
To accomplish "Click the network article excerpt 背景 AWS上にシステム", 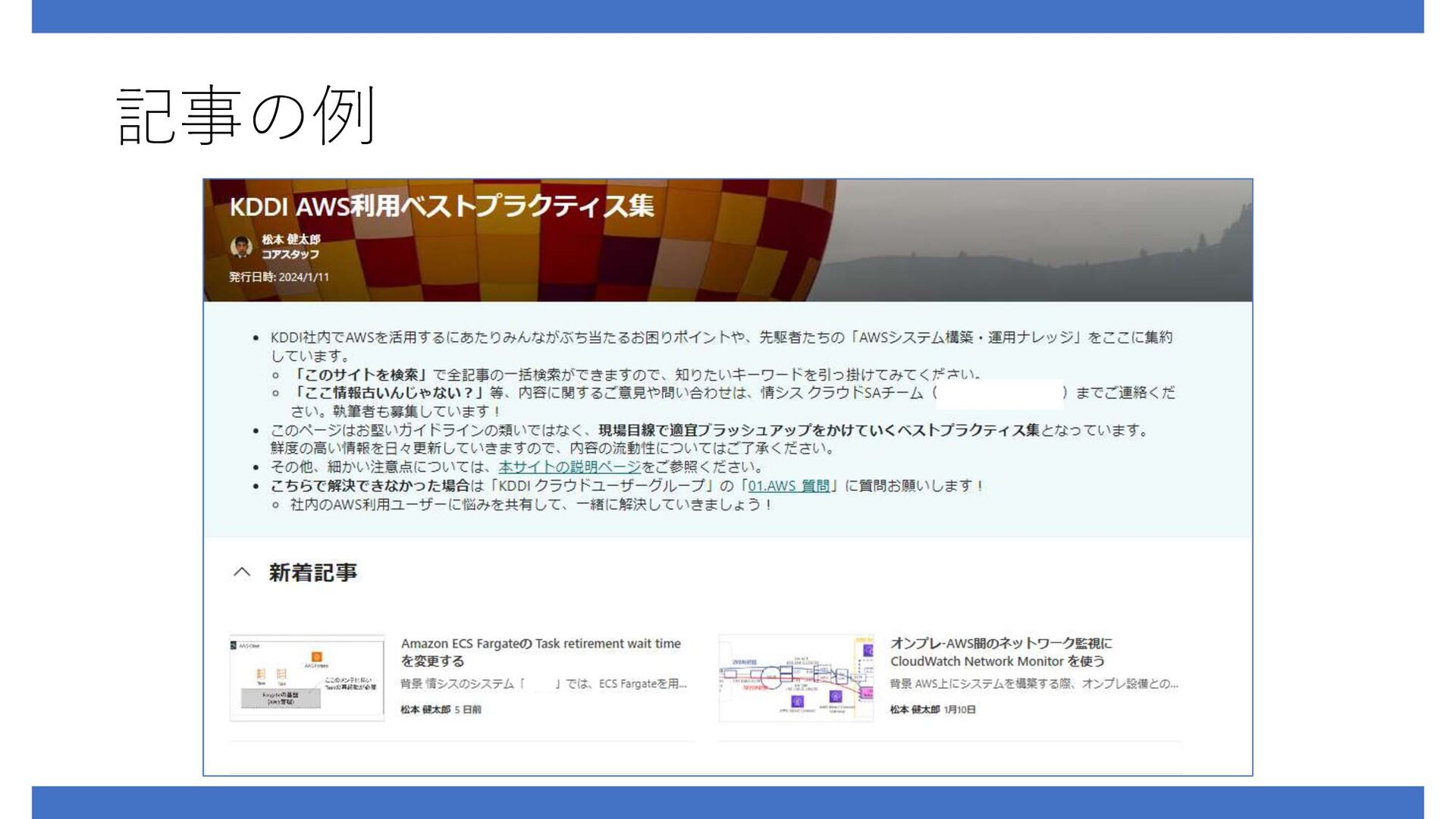I will pyautogui.click(x=1034, y=684).
